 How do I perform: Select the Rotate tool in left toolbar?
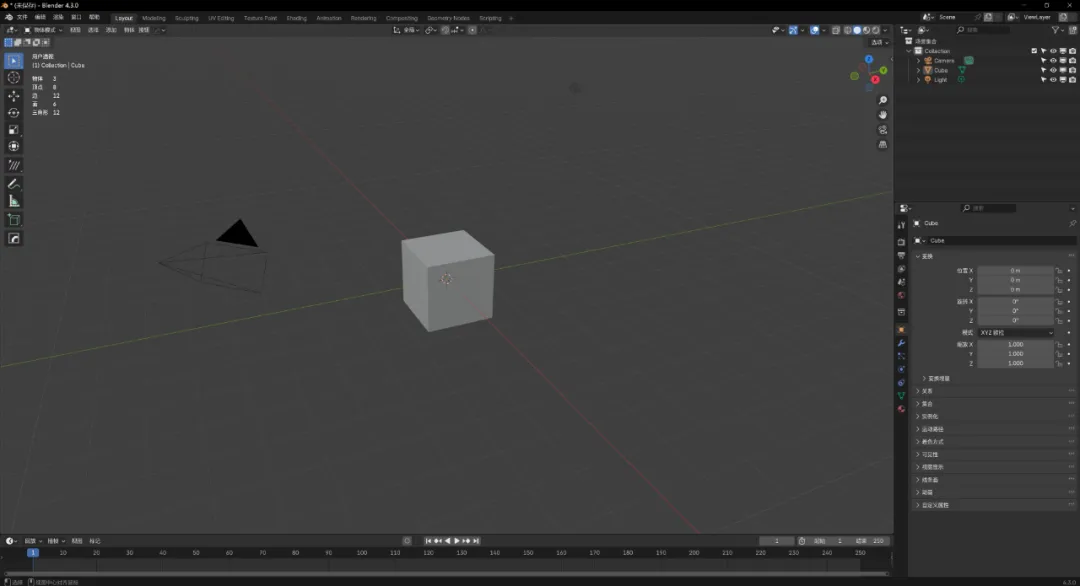click(x=14, y=113)
